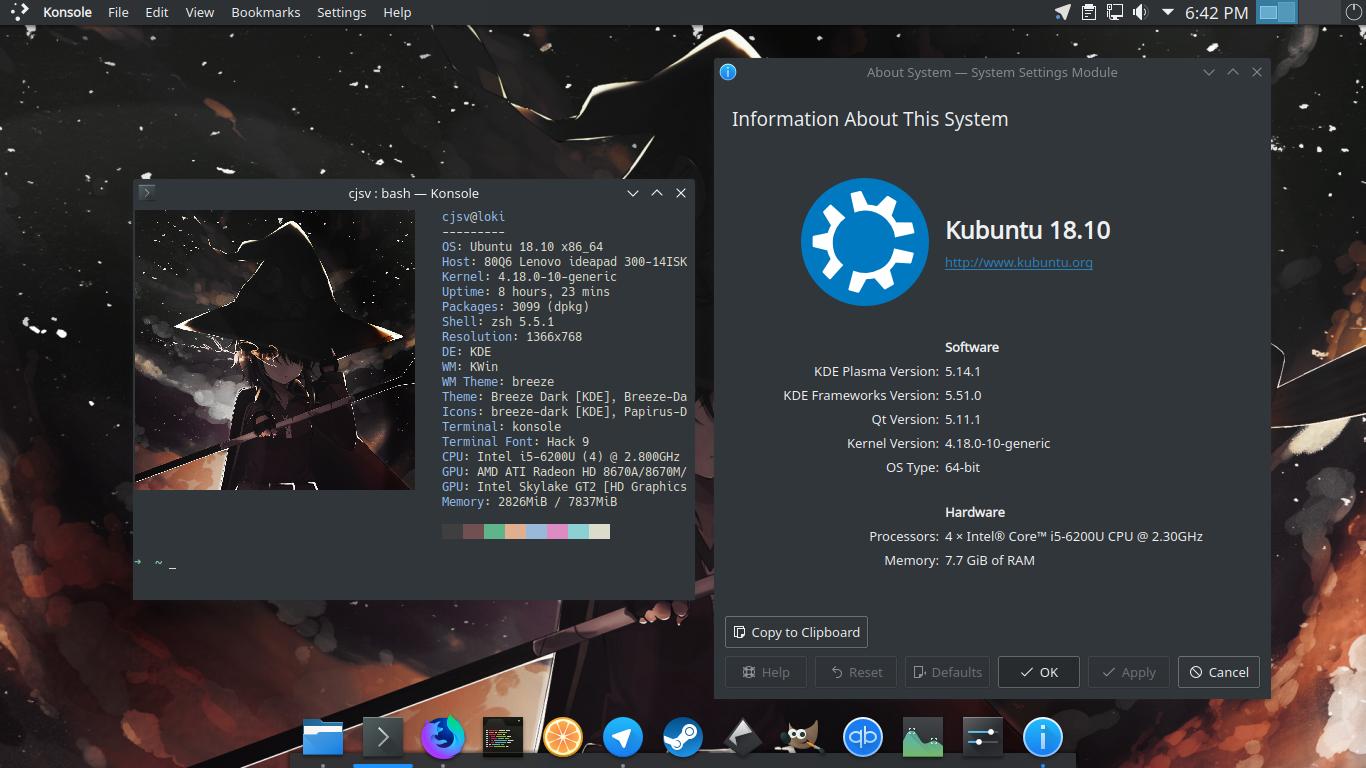Viewport: 1366px width, 768px height.
Task: Launch Firefox Nightly from the dock
Action: click(x=442, y=738)
